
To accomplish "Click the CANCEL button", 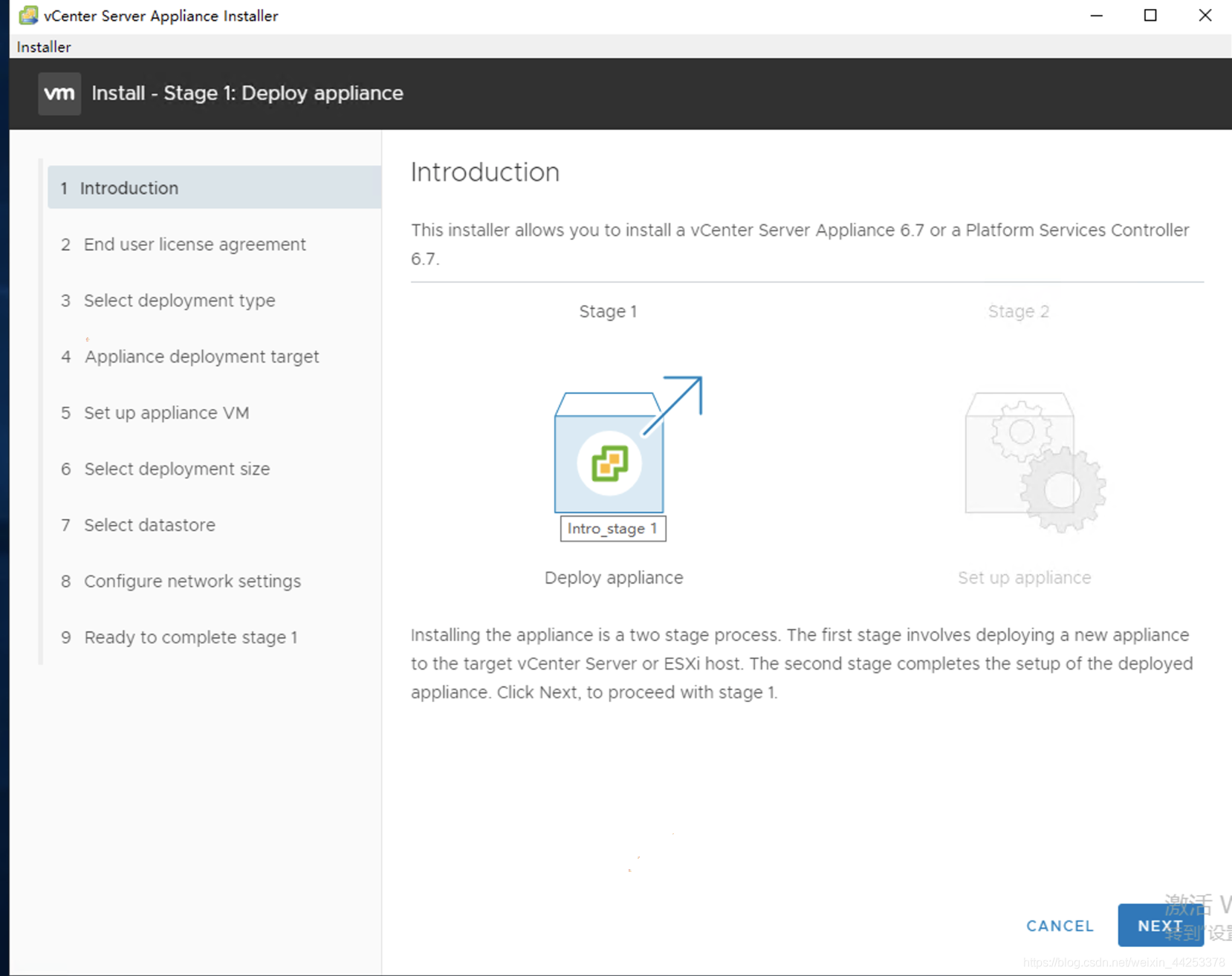I will pyautogui.click(x=1060, y=925).
